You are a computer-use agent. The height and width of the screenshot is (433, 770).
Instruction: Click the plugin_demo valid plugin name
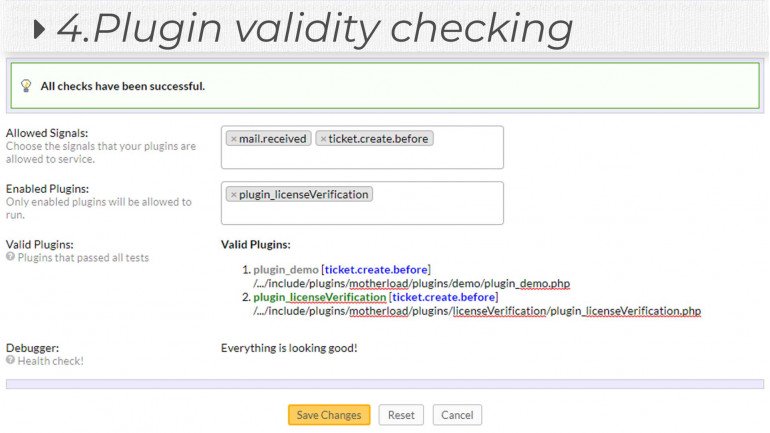pos(286,270)
